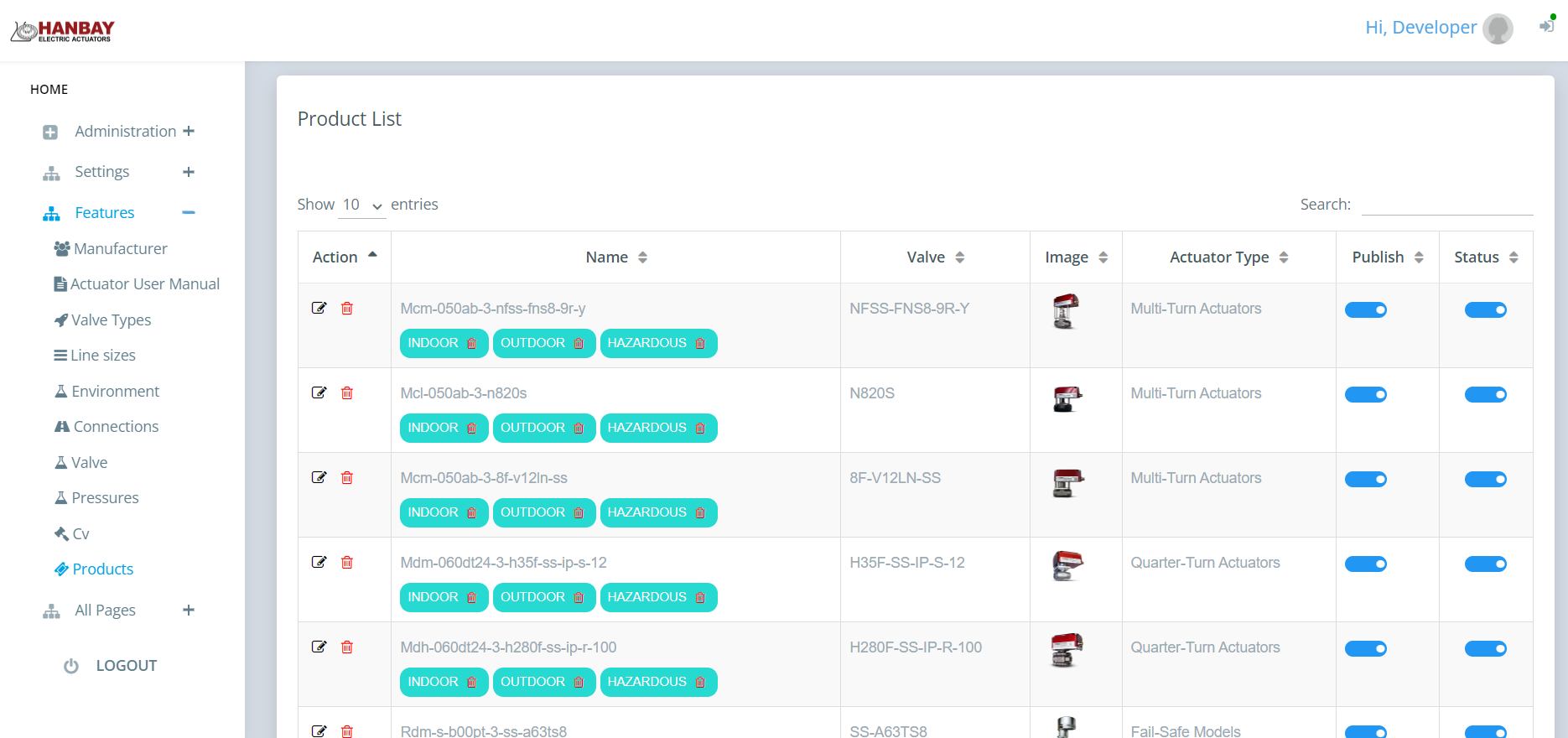Open Manufacturer in sidebar
This screenshot has width=1568, height=738.
point(111,249)
